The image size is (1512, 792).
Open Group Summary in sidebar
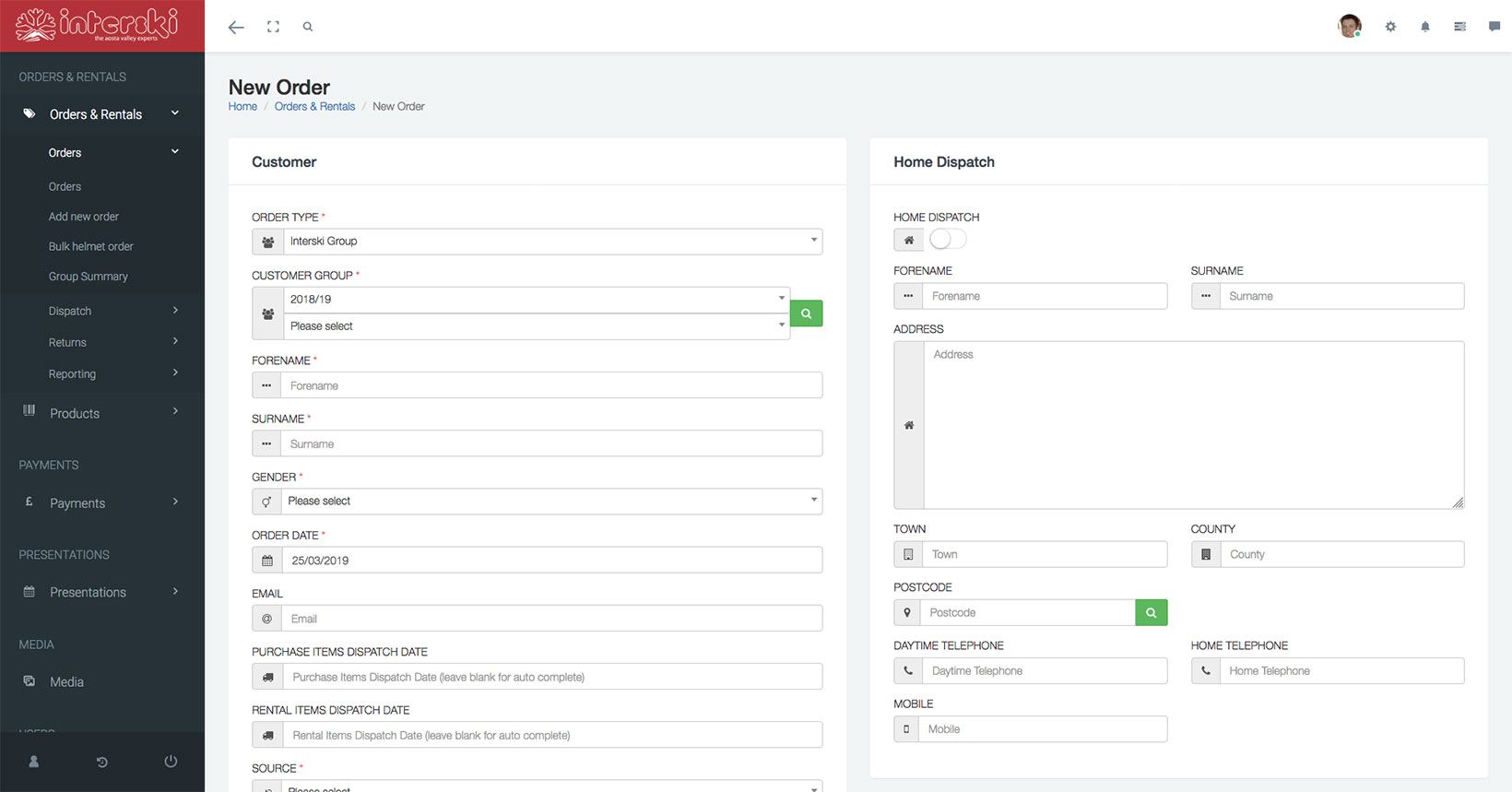click(x=89, y=277)
